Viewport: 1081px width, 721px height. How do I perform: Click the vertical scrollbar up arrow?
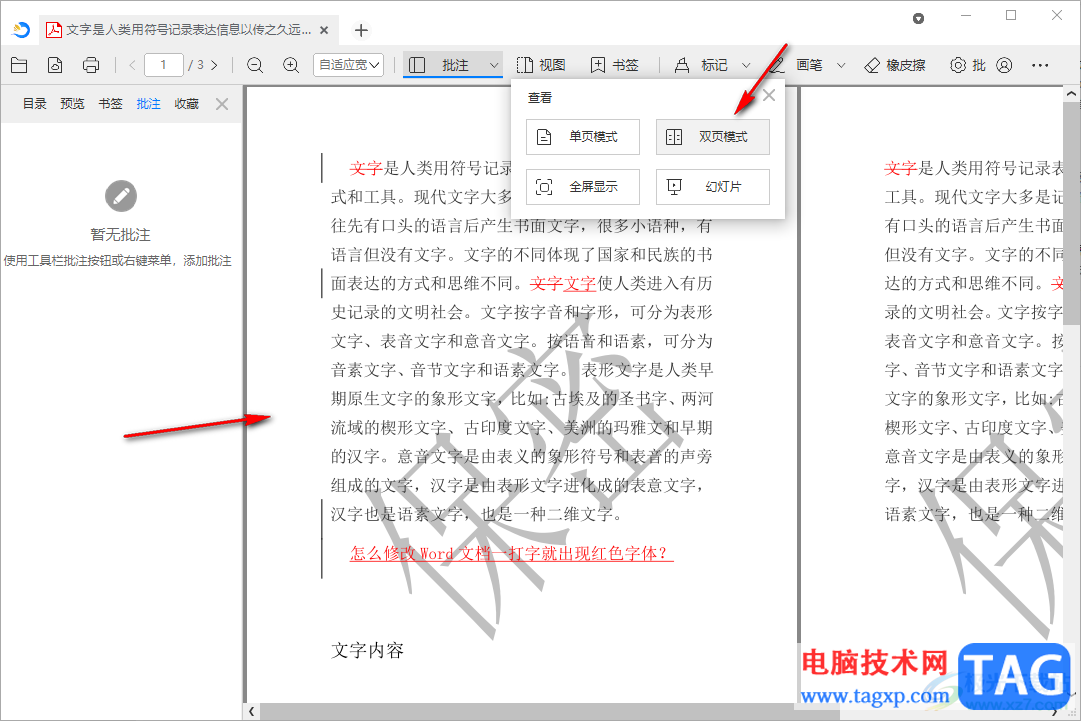pos(1071,93)
